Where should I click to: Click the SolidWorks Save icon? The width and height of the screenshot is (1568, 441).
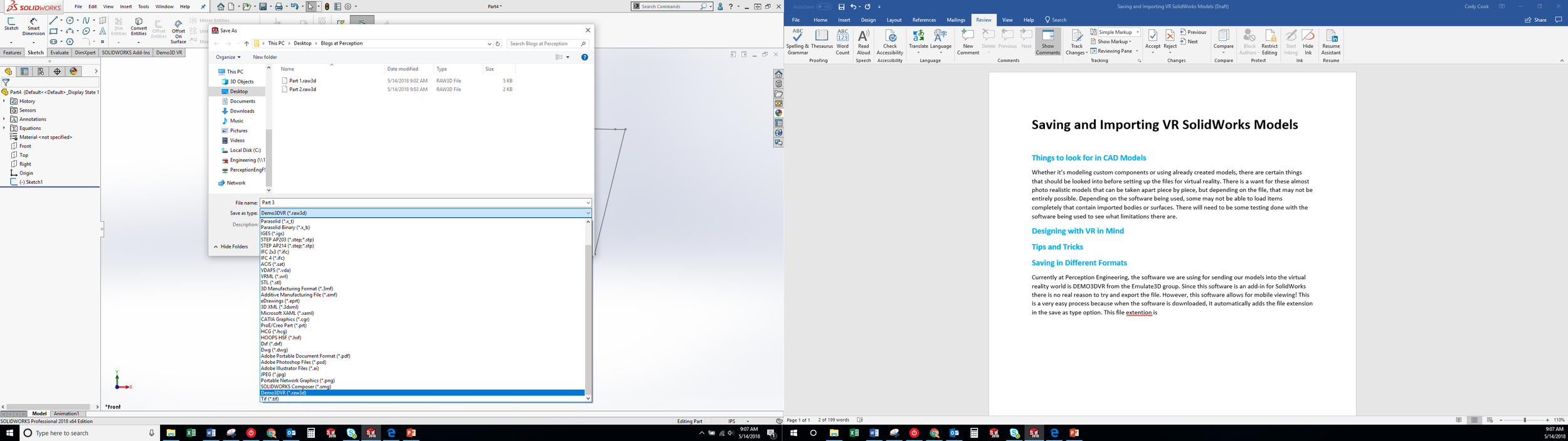[263, 6]
